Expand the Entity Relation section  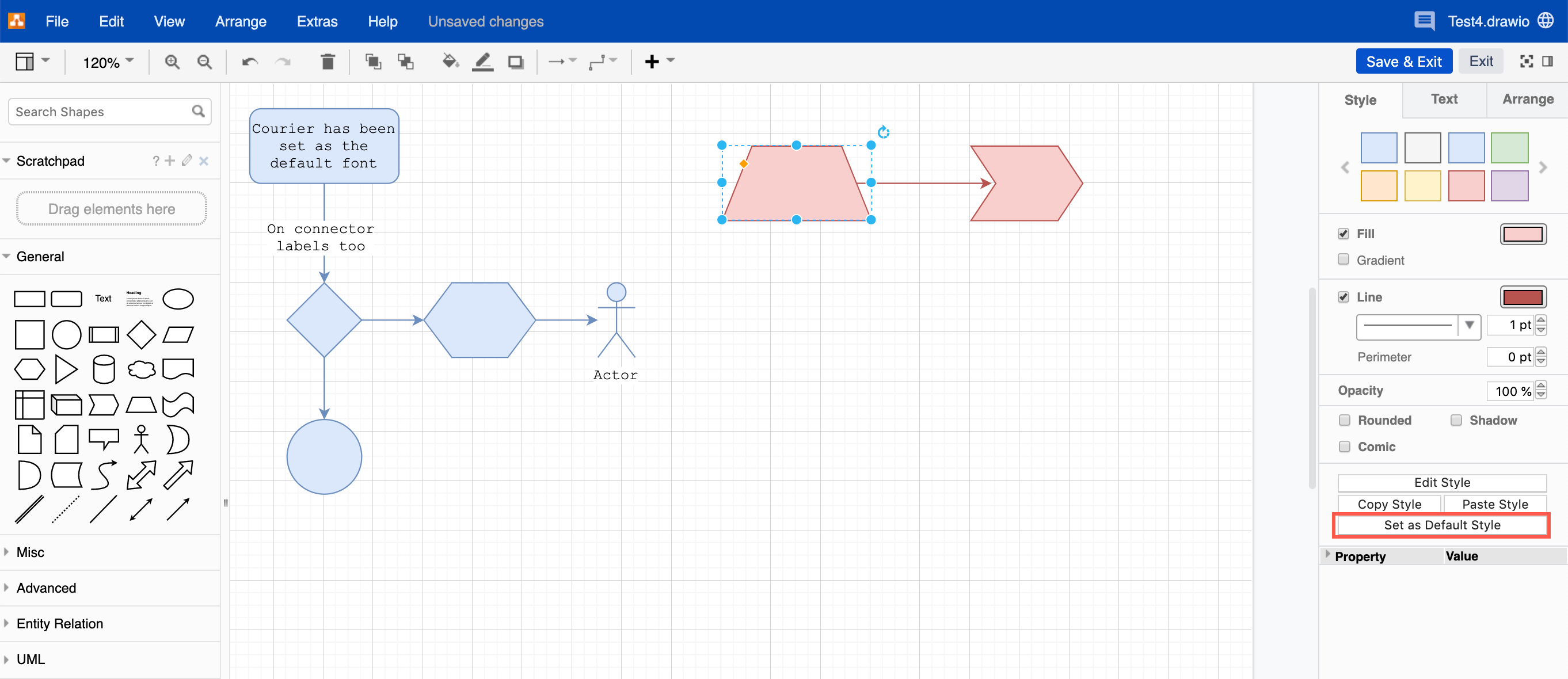(x=59, y=623)
